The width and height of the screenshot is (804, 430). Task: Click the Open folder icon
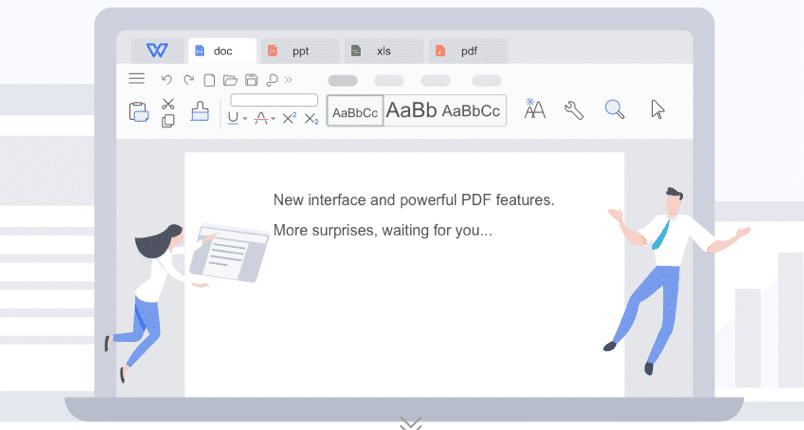(x=230, y=80)
